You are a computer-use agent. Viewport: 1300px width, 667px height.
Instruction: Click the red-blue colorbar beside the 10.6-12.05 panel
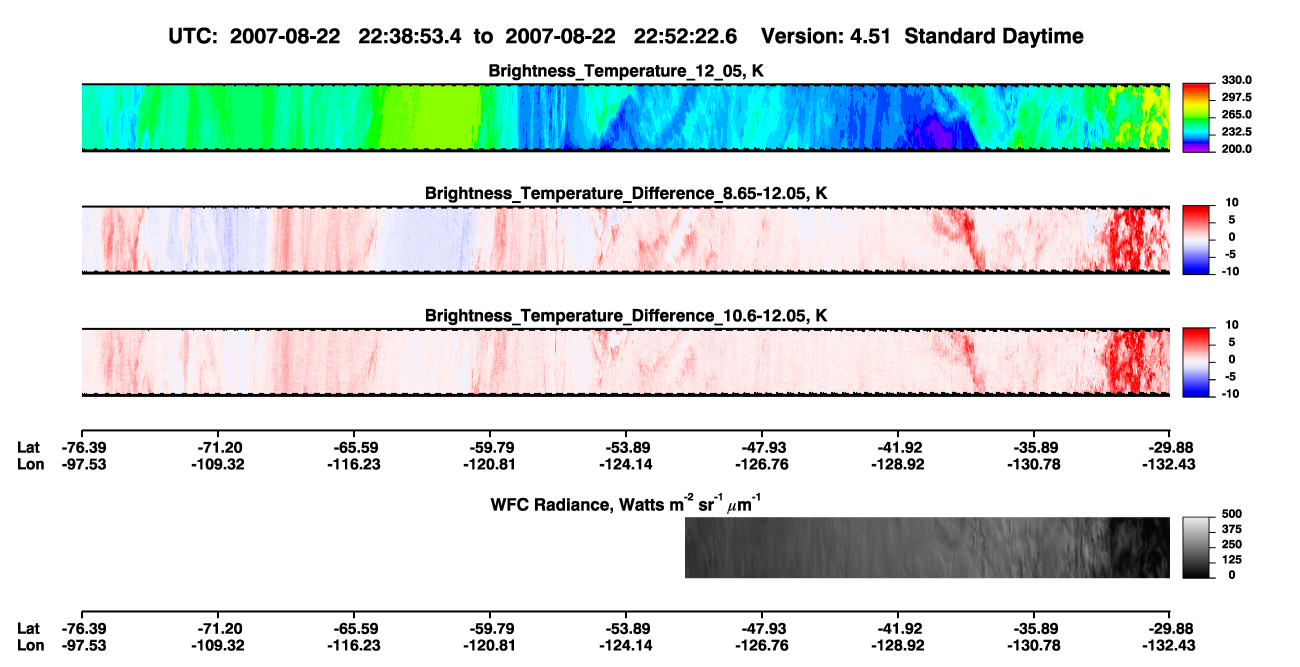pos(1196,362)
